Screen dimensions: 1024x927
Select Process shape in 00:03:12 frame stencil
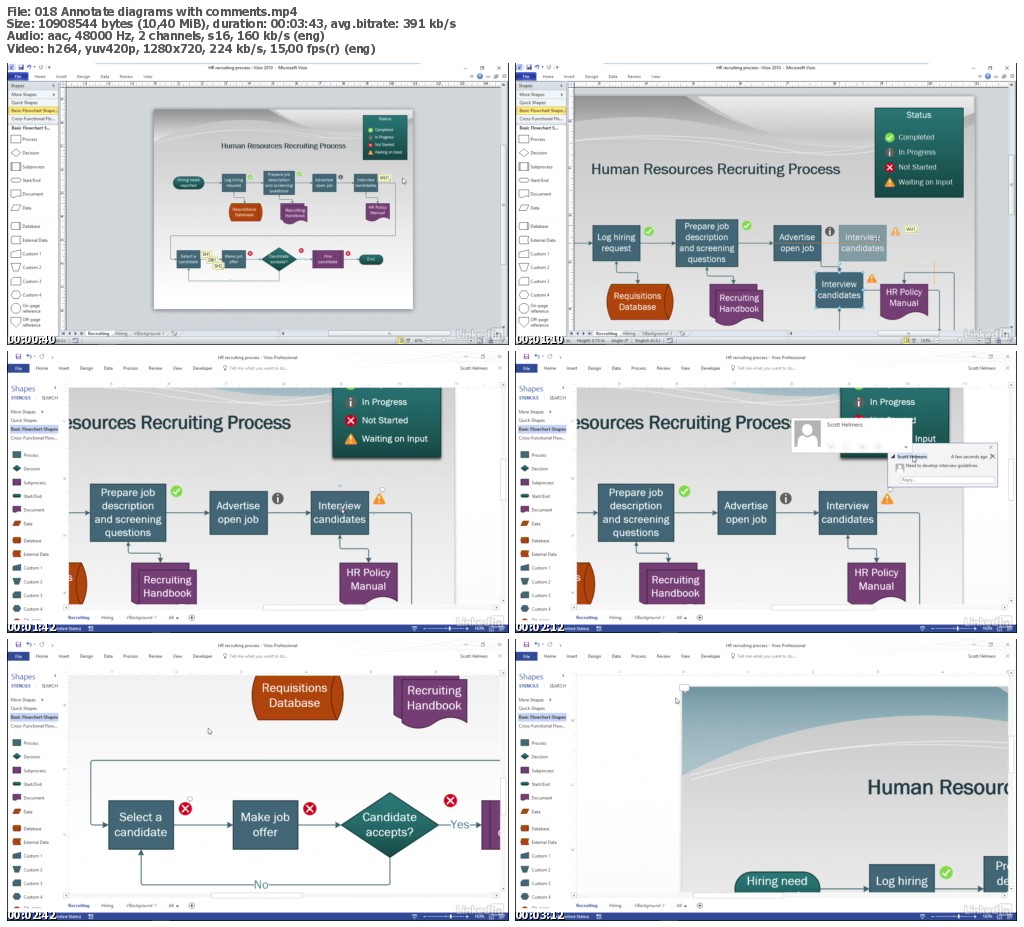point(534,743)
